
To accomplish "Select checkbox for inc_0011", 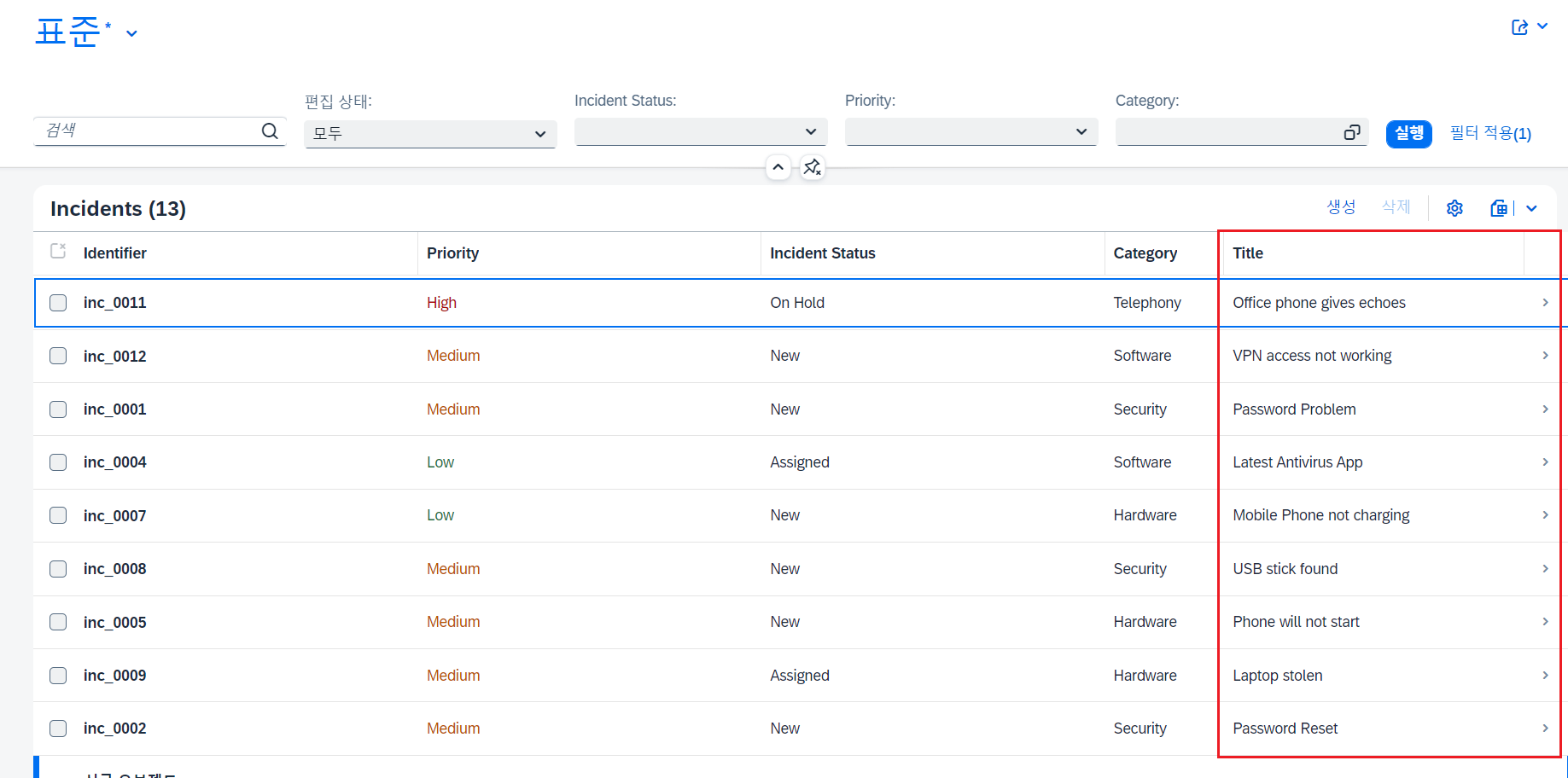I will [58, 303].
